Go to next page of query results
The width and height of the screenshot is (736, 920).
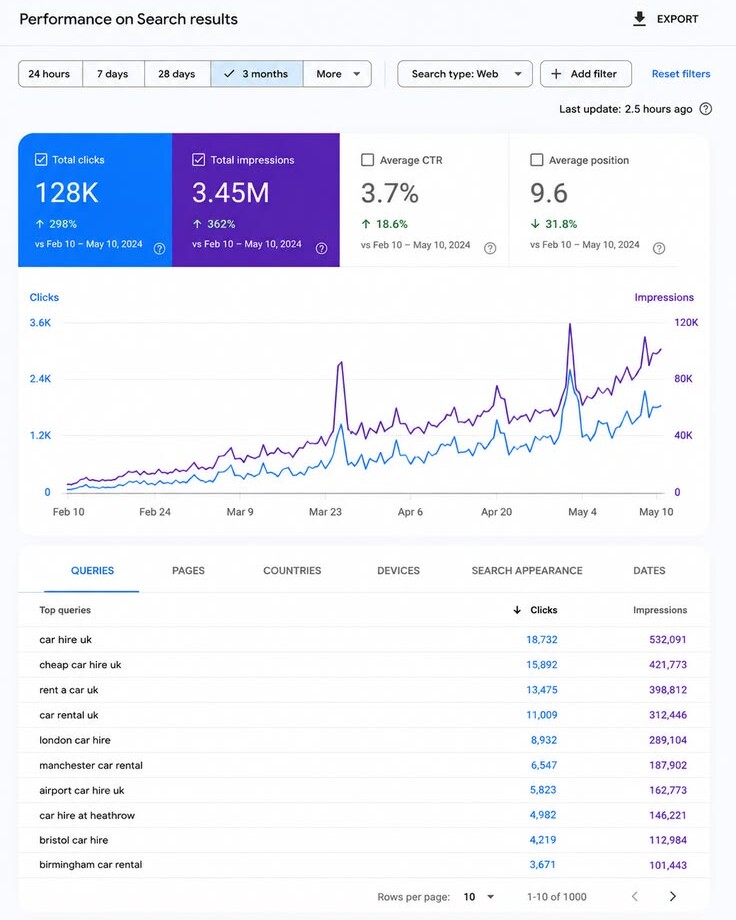pyautogui.click(x=673, y=896)
